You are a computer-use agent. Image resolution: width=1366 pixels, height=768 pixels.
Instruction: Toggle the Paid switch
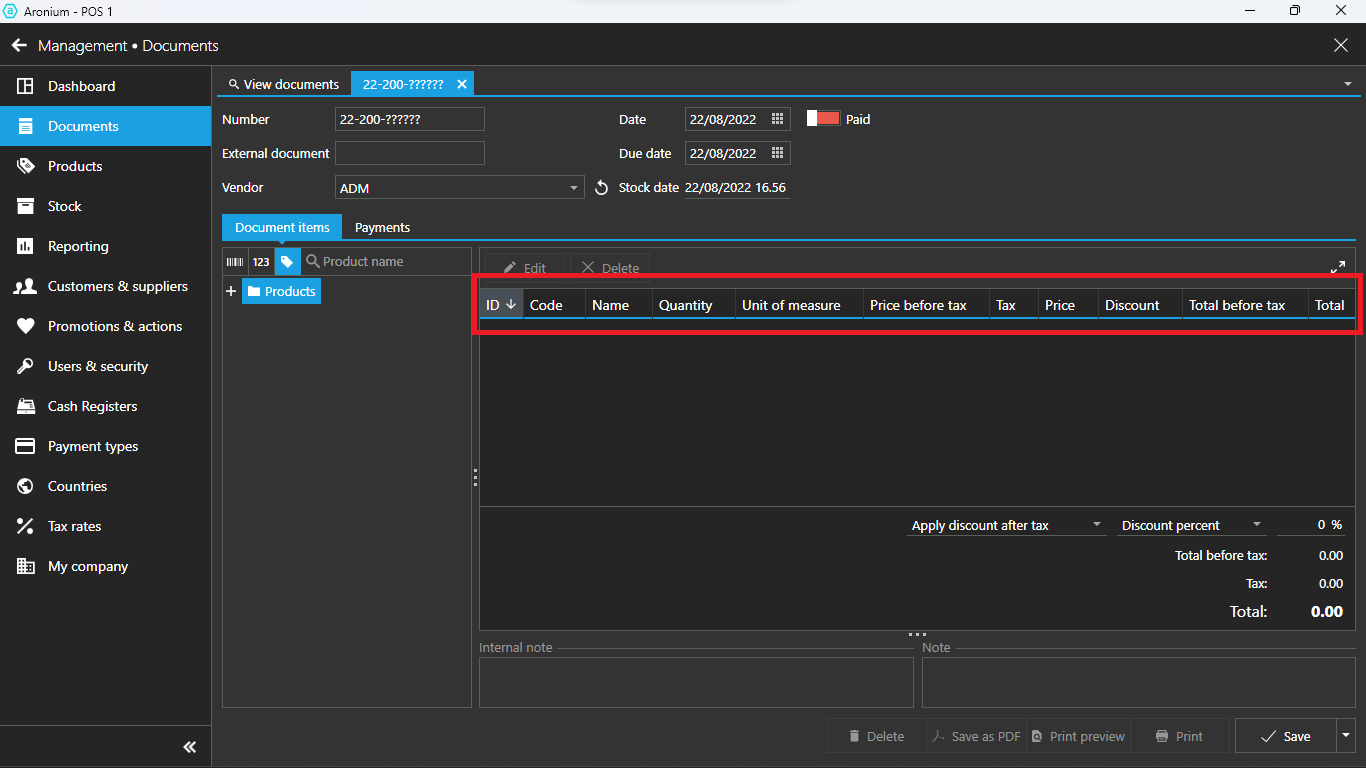click(x=824, y=119)
